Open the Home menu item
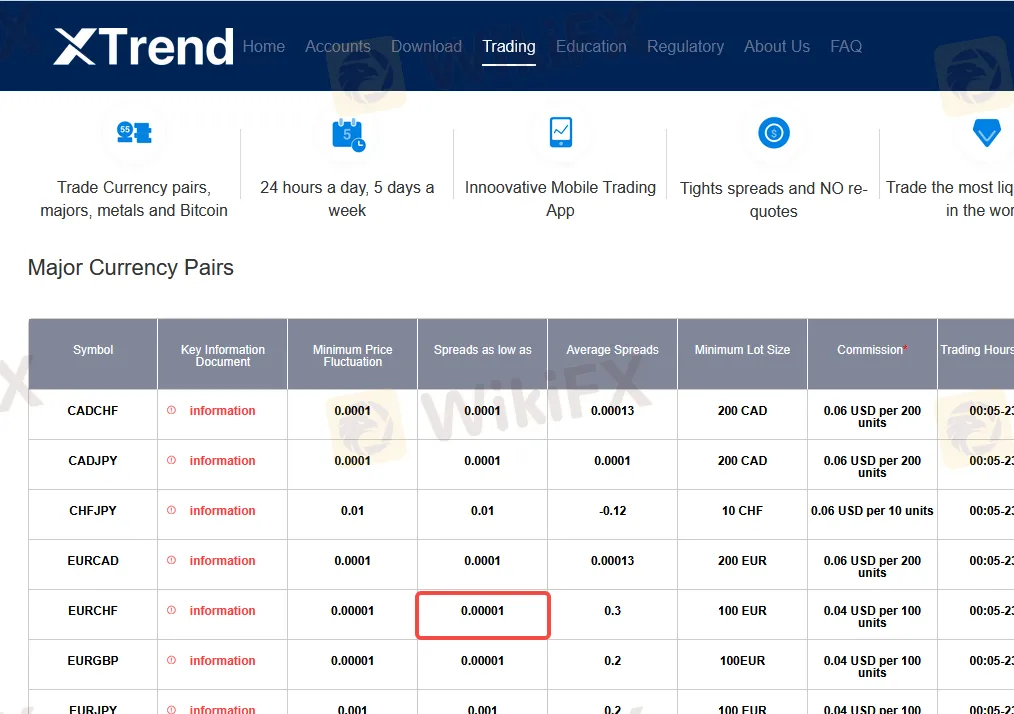 point(263,46)
